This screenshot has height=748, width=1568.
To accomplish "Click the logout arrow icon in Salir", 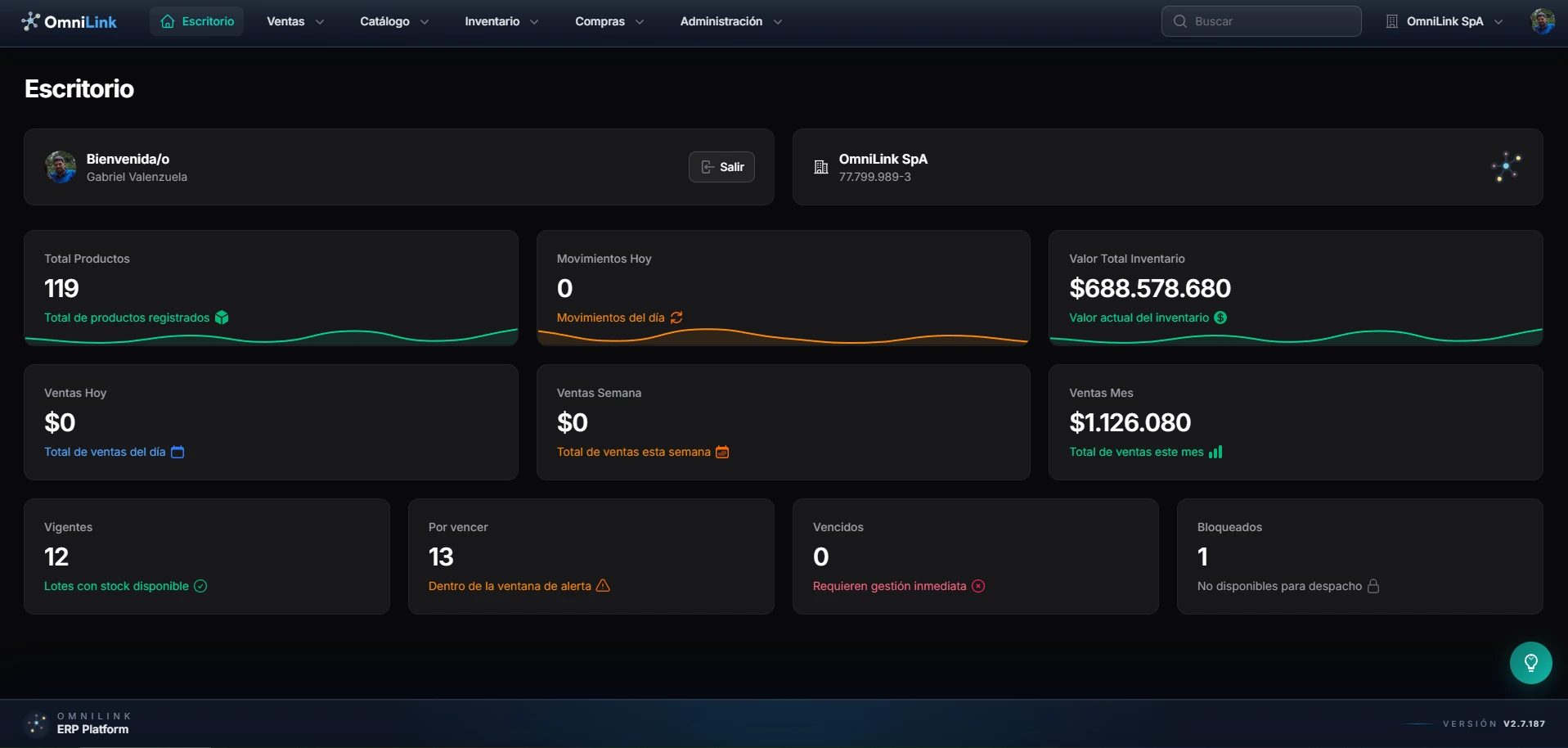I will click(x=708, y=167).
